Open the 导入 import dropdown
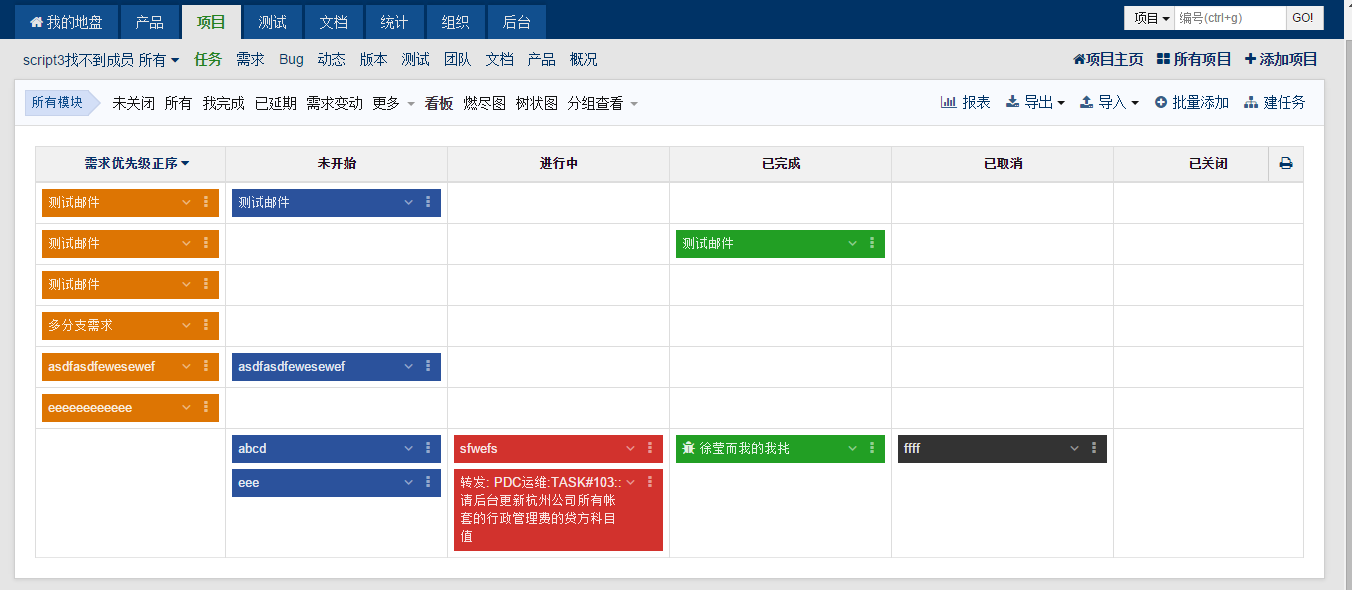The width and height of the screenshot is (1352, 590). pos(1109,102)
